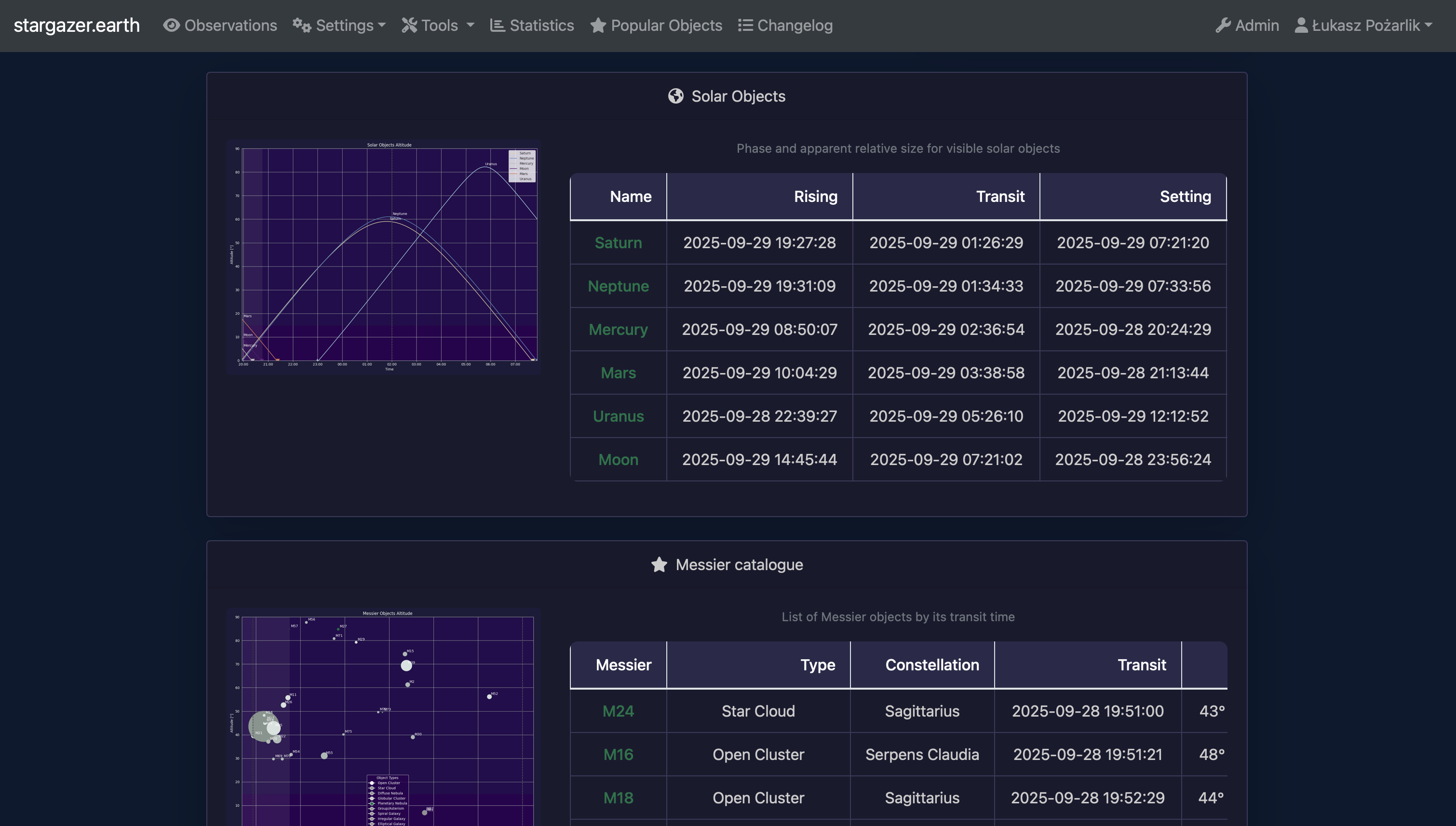Open the Saturn object link
The height and width of the screenshot is (826, 1456).
pyautogui.click(x=618, y=243)
